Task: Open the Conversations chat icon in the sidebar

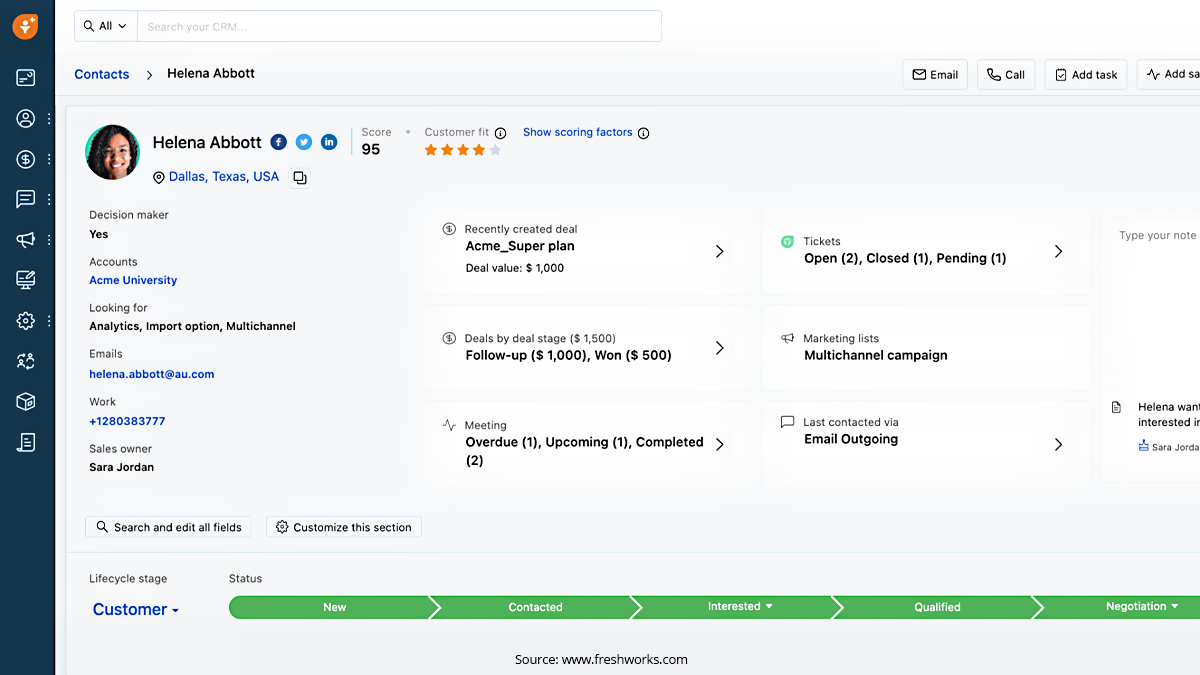Action: click(26, 199)
